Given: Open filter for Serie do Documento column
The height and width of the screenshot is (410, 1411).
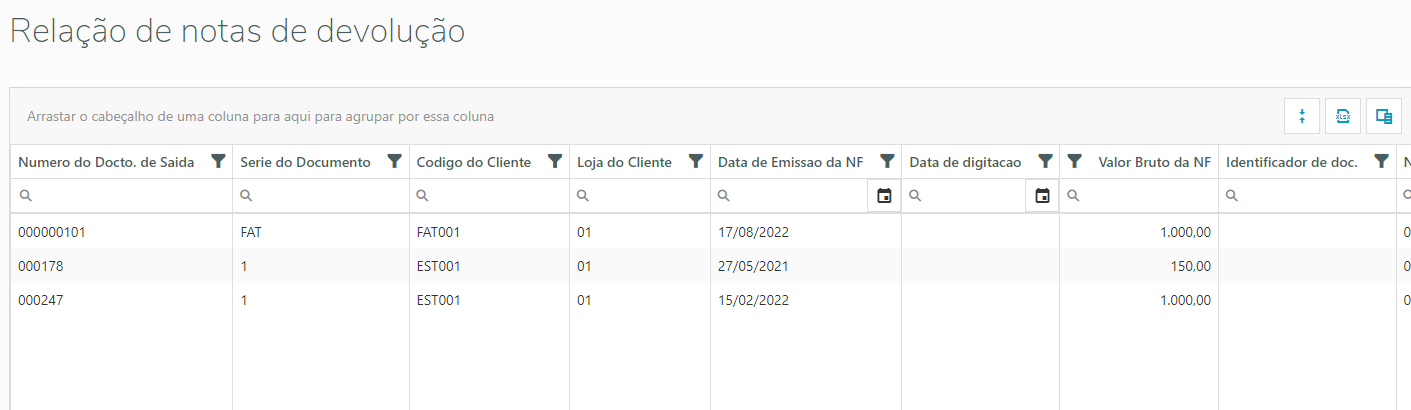Looking at the screenshot, I should tap(395, 161).
